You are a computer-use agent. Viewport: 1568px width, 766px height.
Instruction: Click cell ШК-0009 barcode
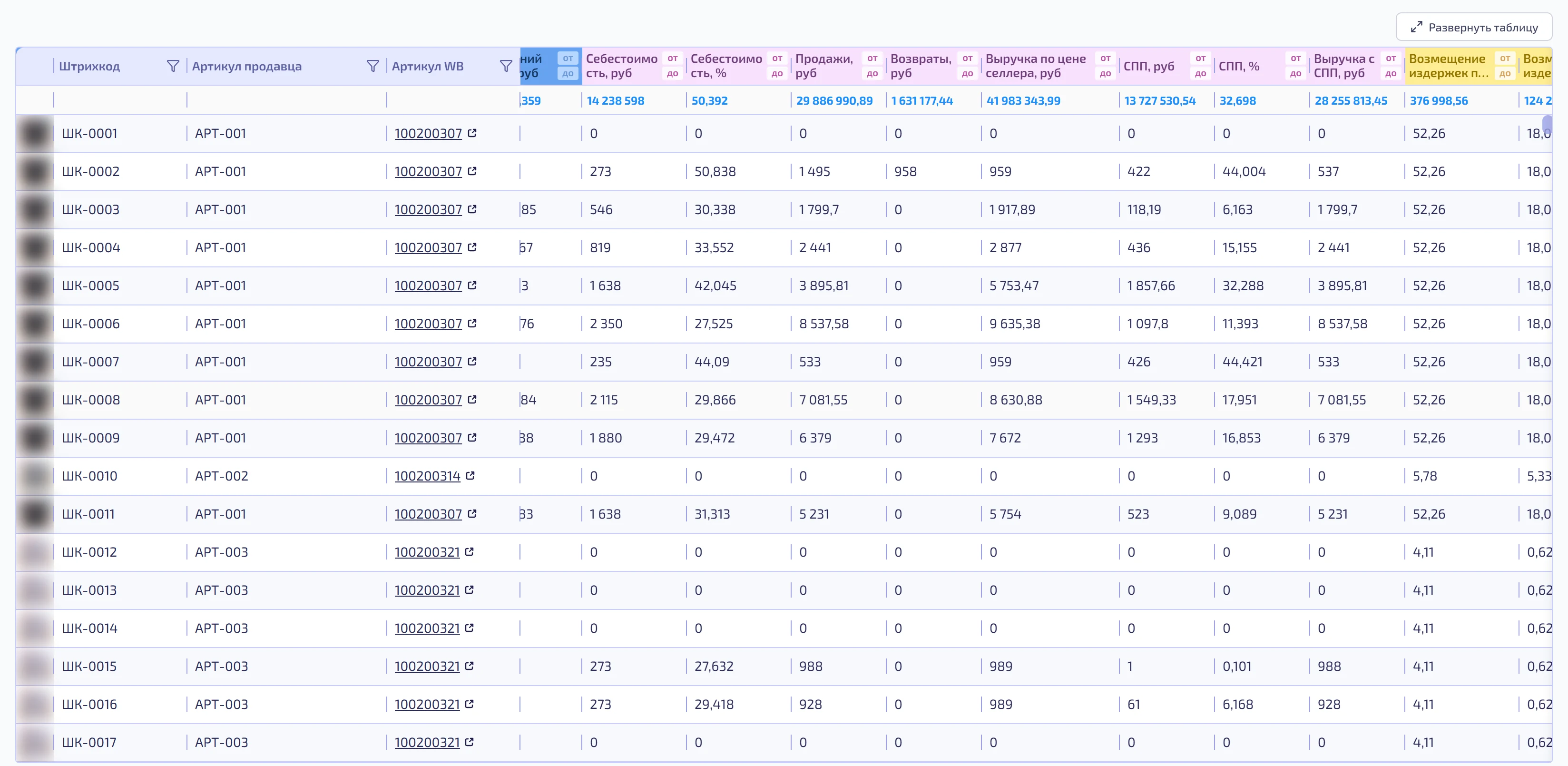91,438
